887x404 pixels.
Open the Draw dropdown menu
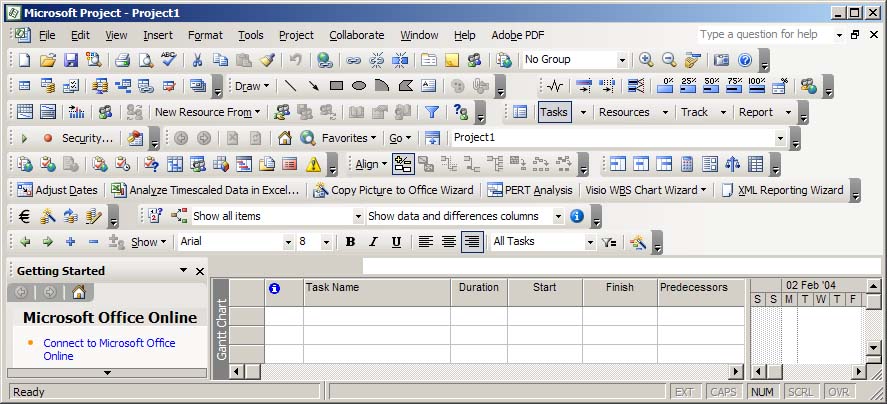pyautogui.click(x=252, y=86)
